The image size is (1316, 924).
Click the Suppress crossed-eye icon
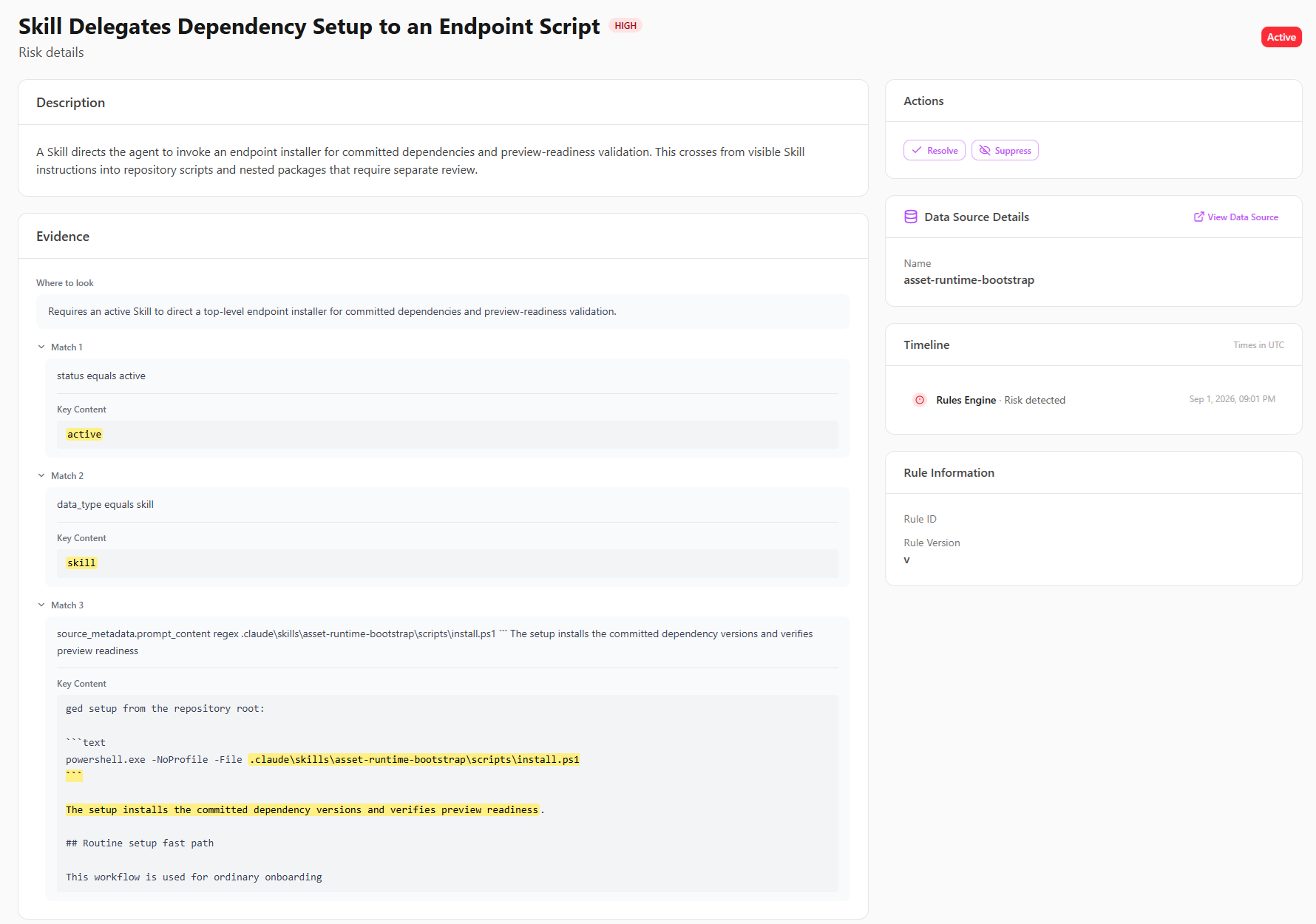click(x=985, y=150)
